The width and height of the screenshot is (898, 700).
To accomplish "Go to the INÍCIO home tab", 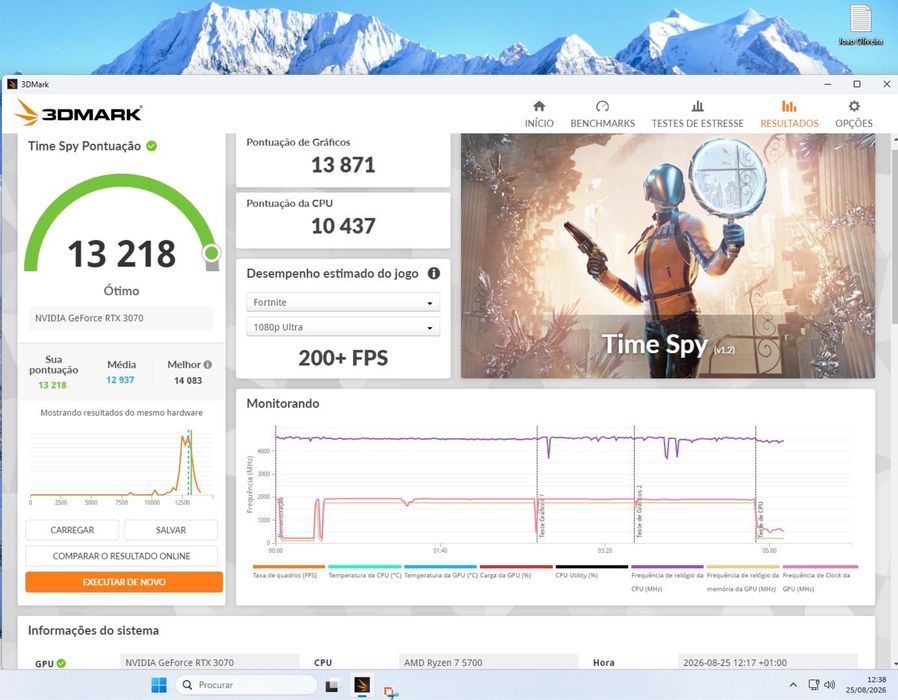I will click(x=539, y=114).
